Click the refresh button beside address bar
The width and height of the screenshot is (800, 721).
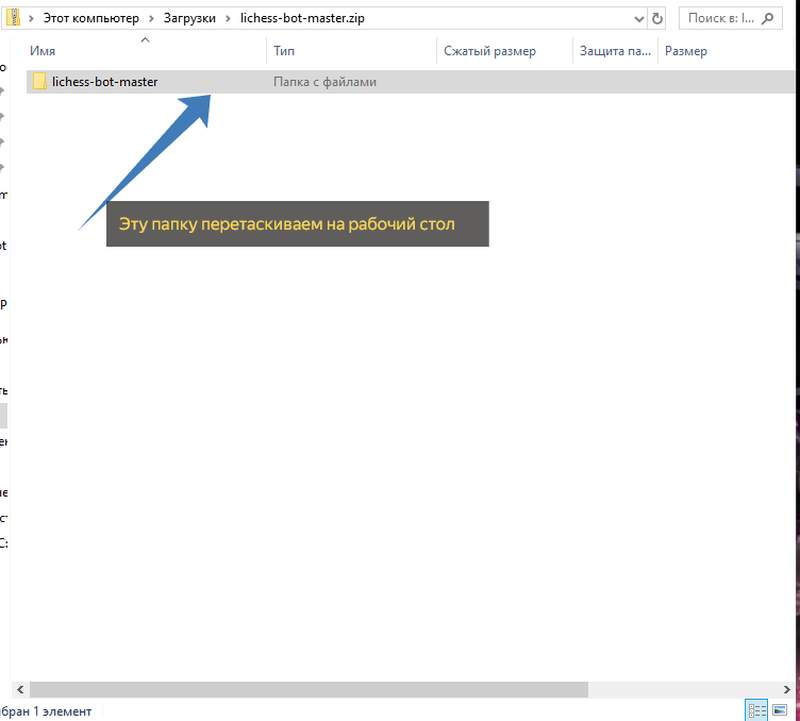pyautogui.click(x=656, y=19)
